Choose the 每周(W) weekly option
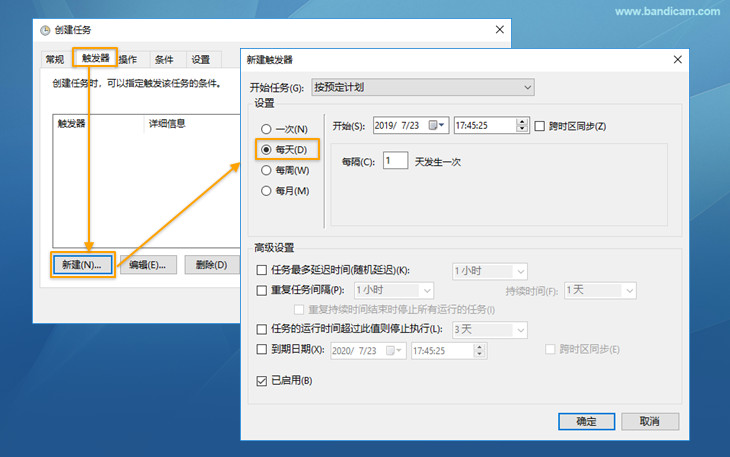 tap(266, 170)
